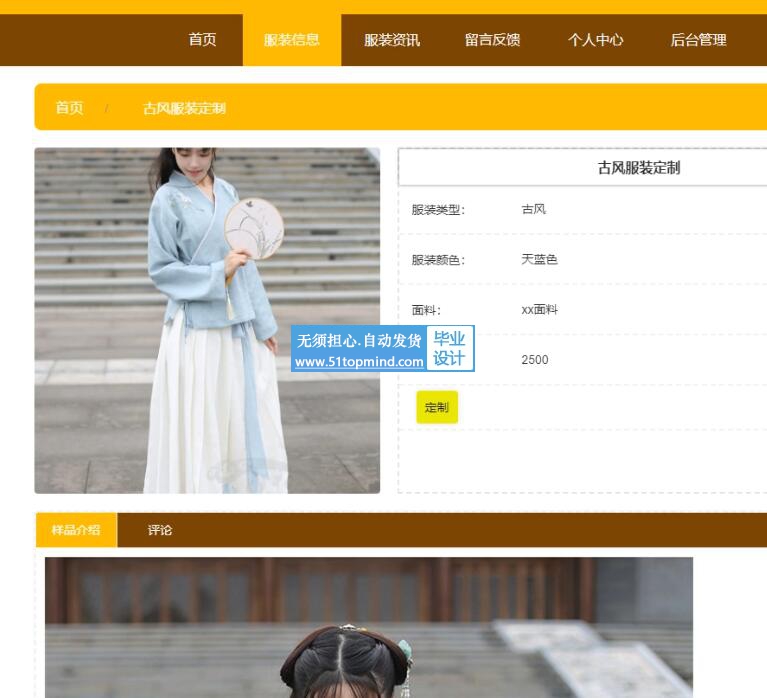Click the xx面料 fabric value

click(539, 310)
